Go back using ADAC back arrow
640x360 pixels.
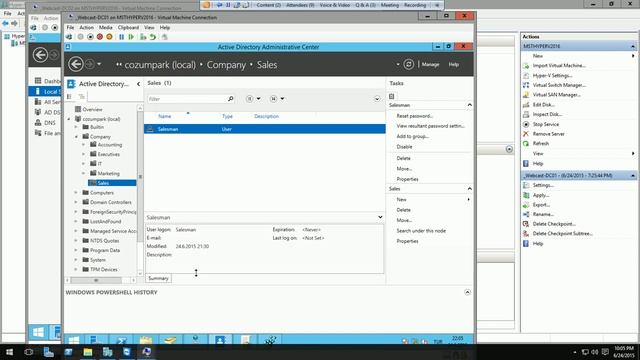click(76, 64)
